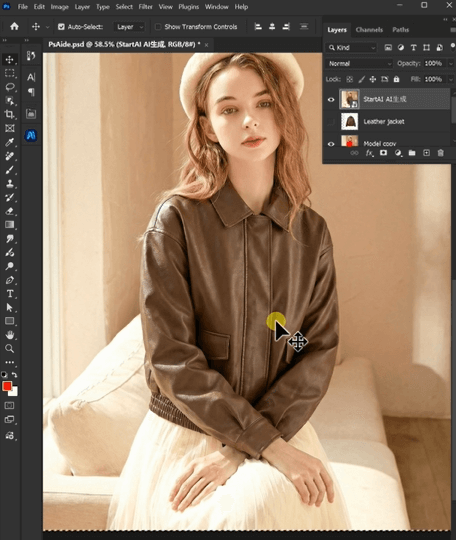The width and height of the screenshot is (456, 540).
Task: Open the Paragraph panel icon
Action: click(31, 92)
